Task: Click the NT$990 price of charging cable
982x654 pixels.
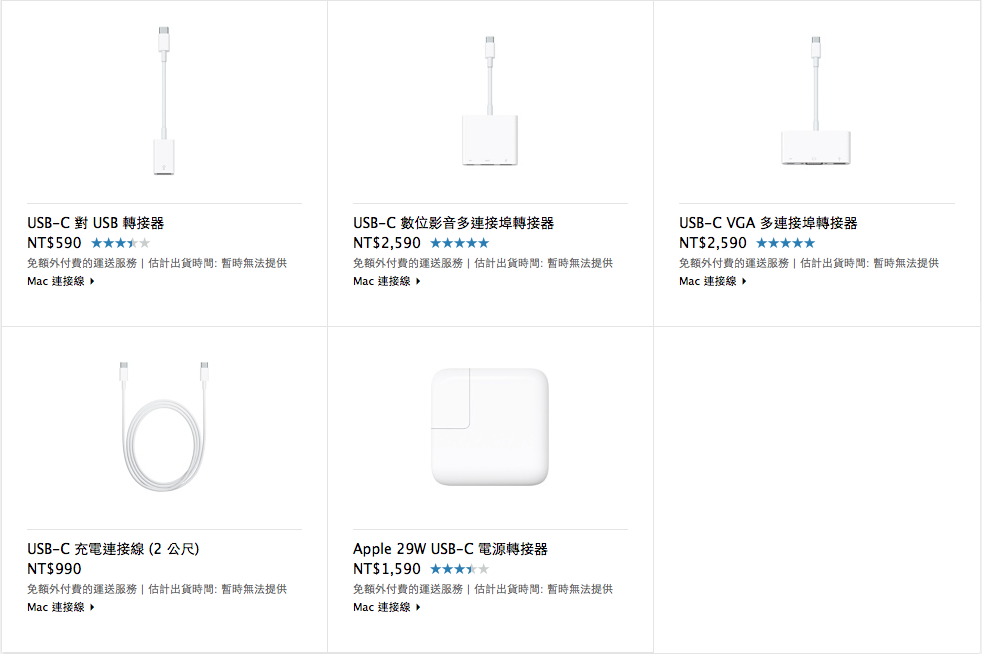Action: point(54,569)
